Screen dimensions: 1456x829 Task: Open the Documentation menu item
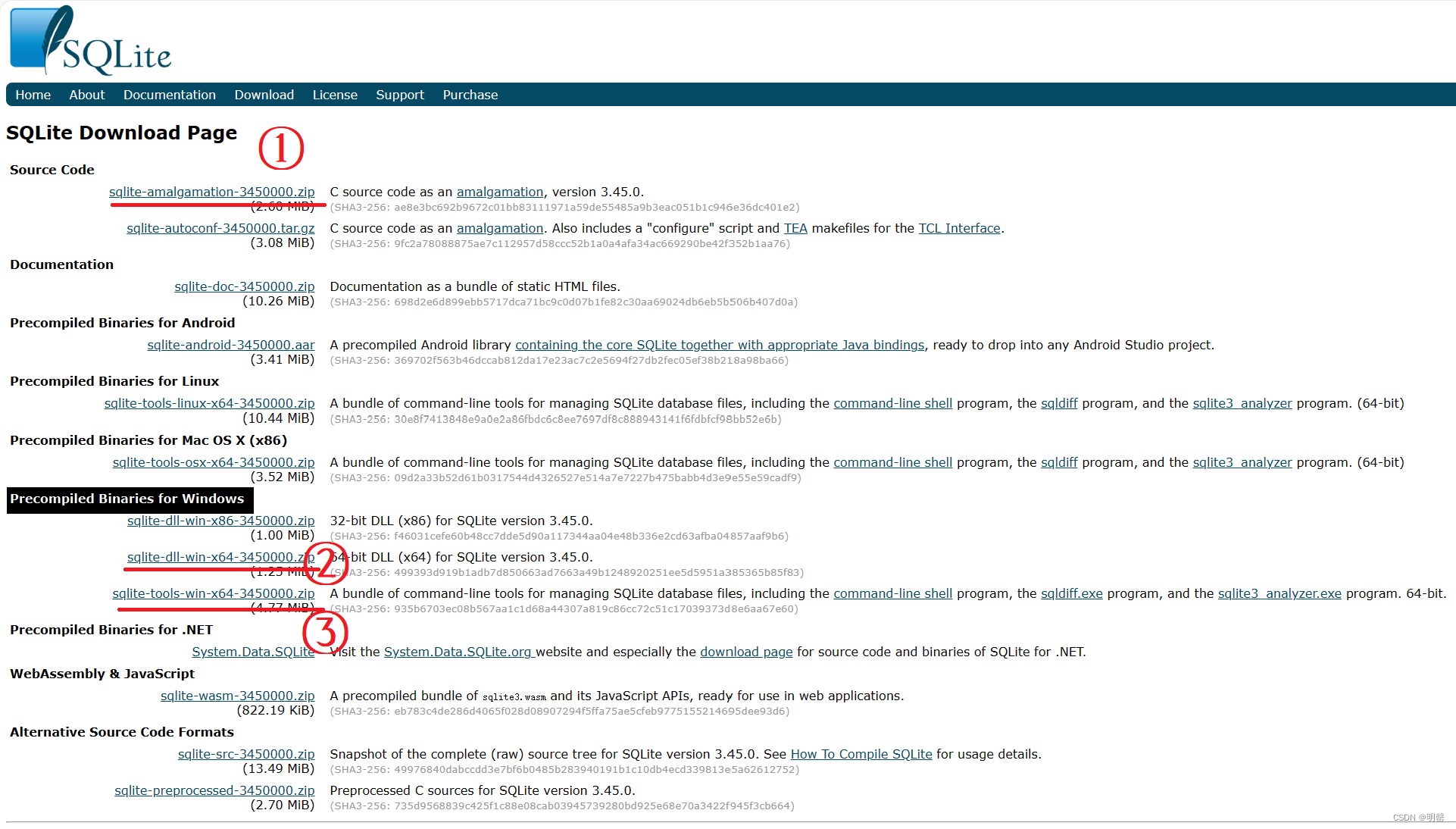click(169, 95)
